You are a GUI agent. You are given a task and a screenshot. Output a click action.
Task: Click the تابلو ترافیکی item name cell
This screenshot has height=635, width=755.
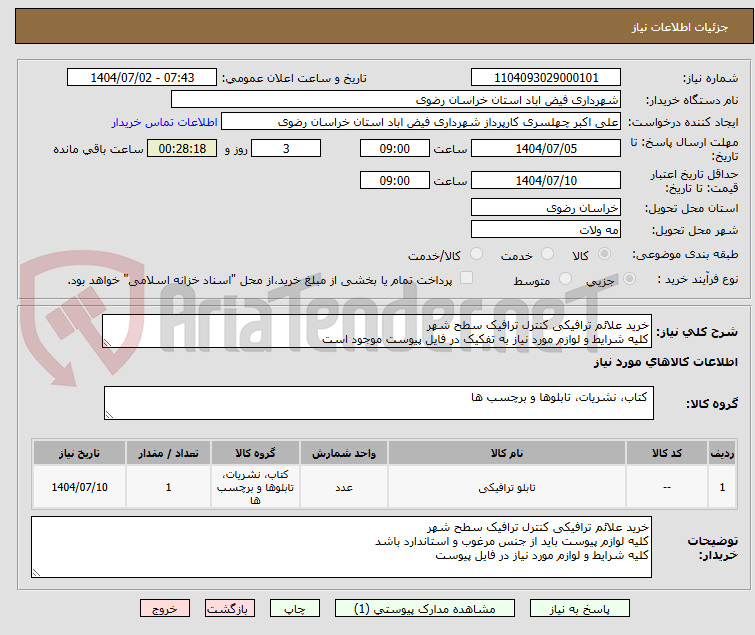coord(507,487)
